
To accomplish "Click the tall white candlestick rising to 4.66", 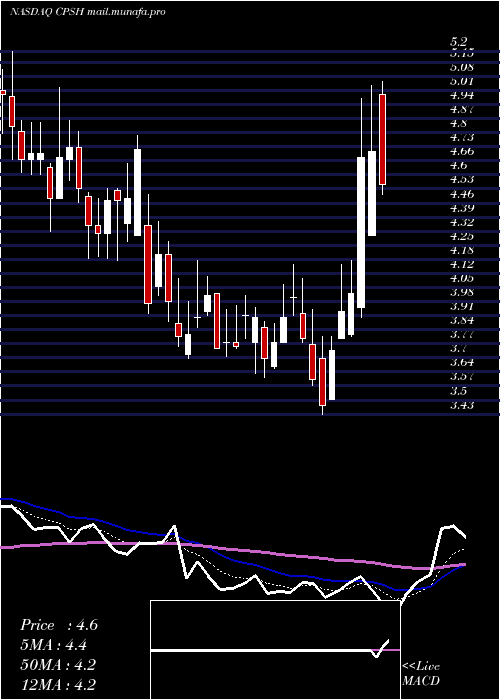I will [361, 232].
